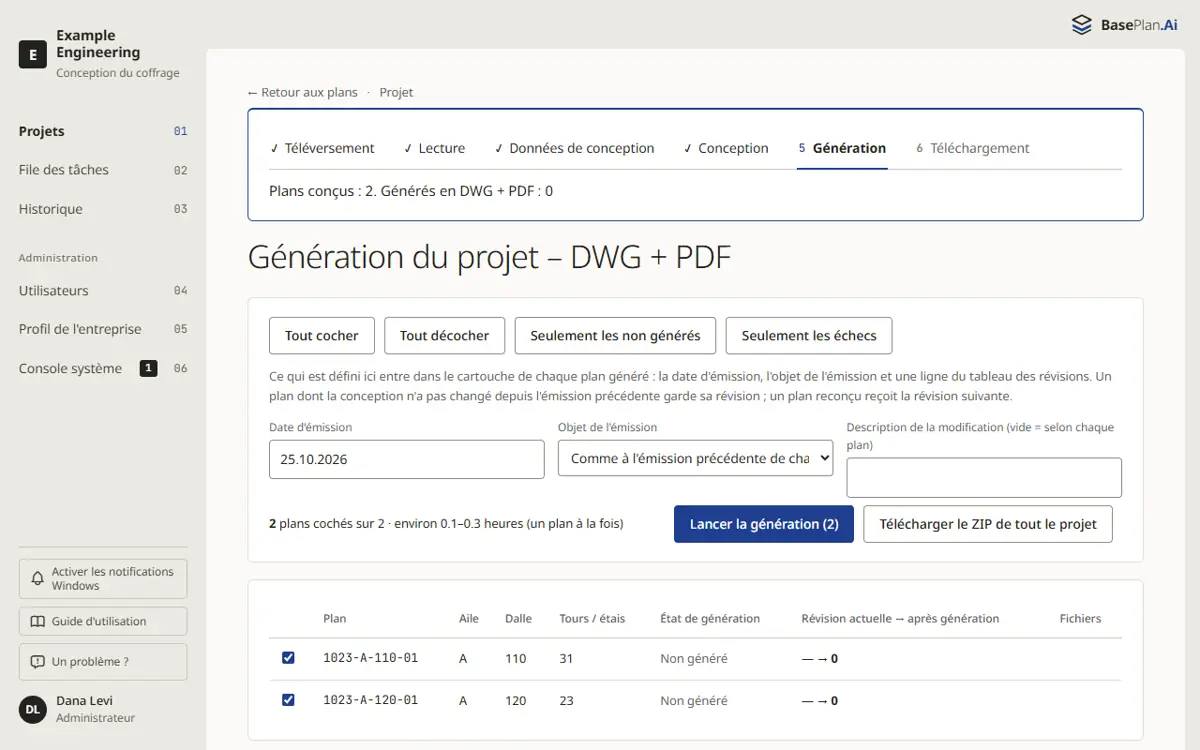The height and width of the screenshot is (750, 1200).
Task: Open Console système
Action: pos(103,368)
